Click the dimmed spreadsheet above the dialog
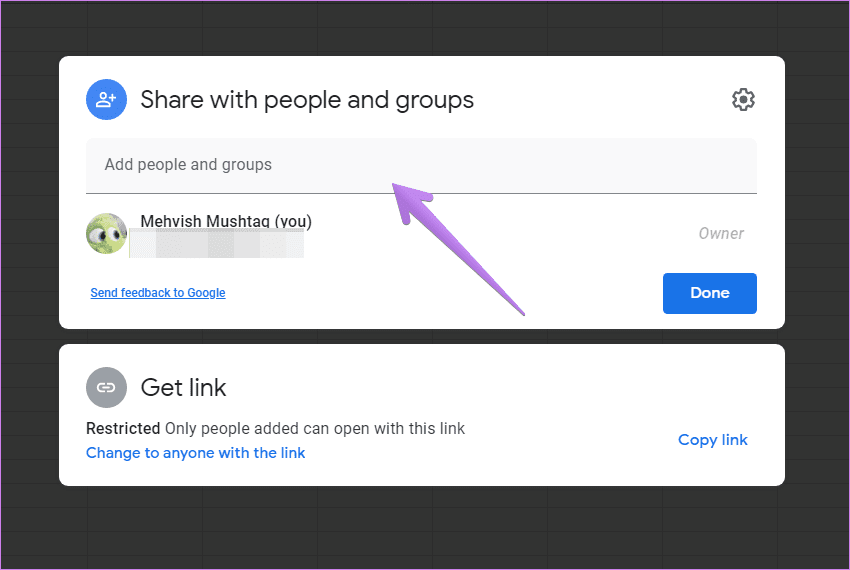Viewport: 850px width, 570px height. pos(425,27)
